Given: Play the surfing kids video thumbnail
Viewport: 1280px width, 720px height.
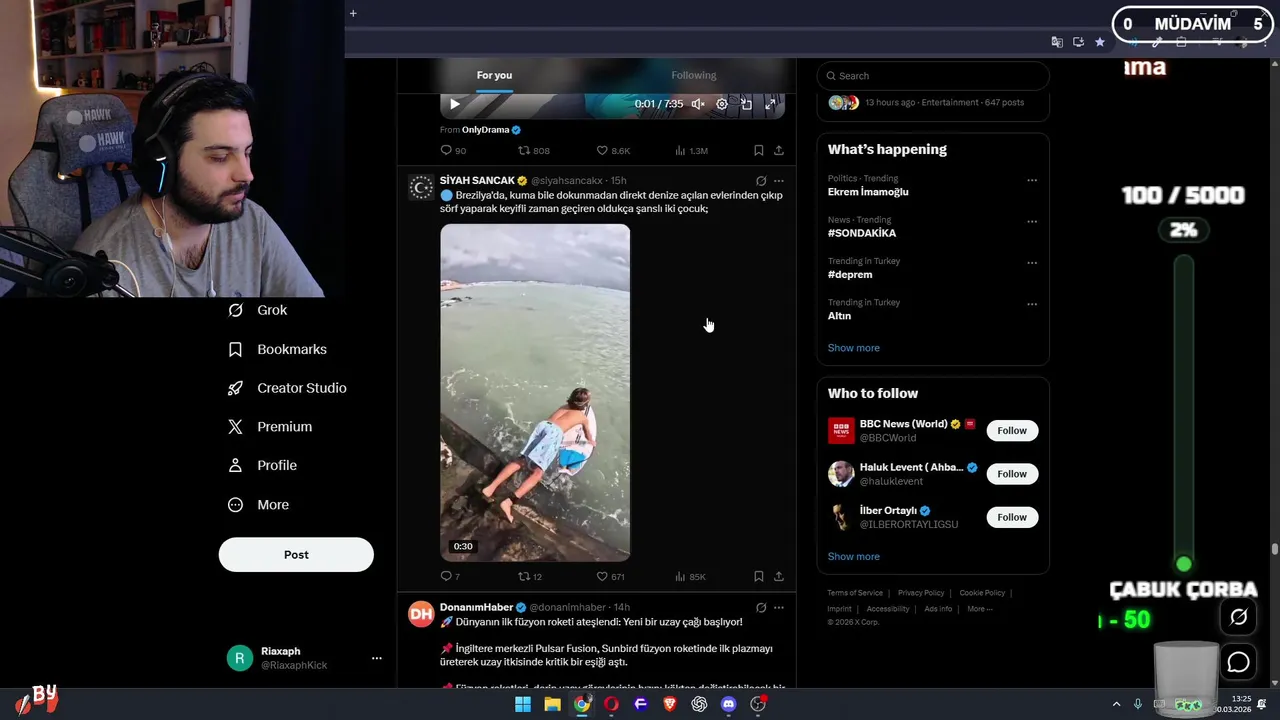Looking at the screenshot, I should click(535, 392).
